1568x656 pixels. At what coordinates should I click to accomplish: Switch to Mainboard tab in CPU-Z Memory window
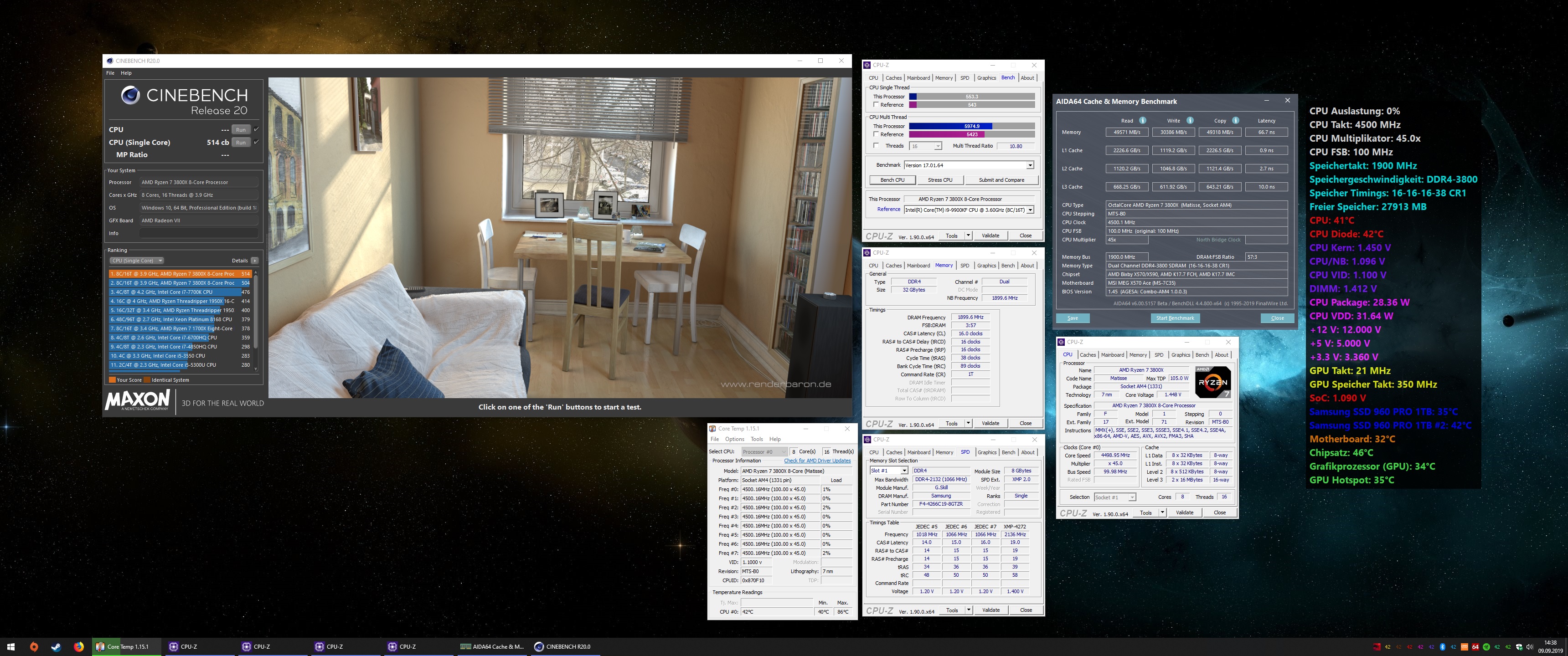918,265
